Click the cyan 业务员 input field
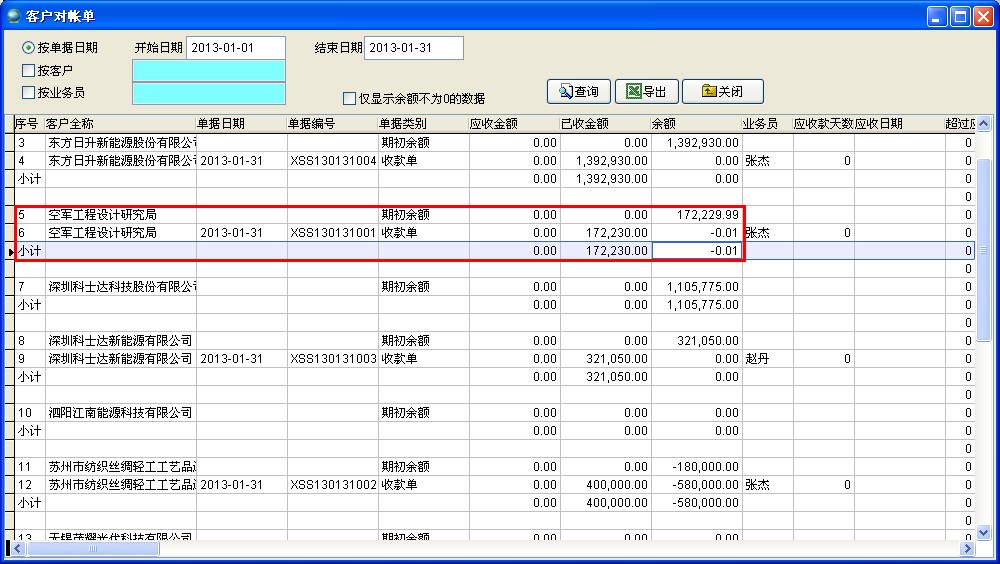This screenshot has height=564, width=1000. [208, 93]
